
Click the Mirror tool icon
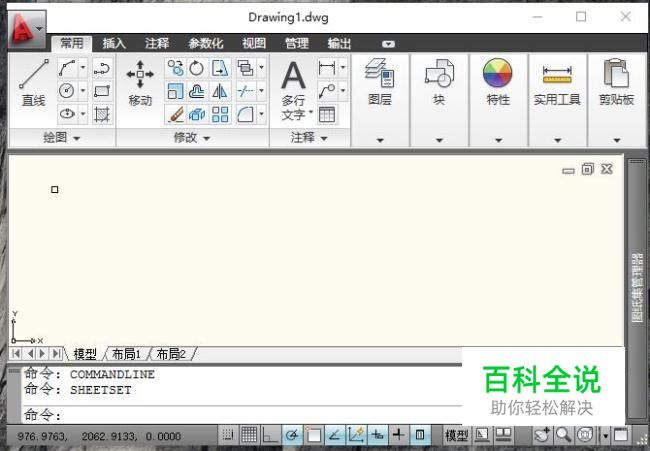tap(220, 90)
